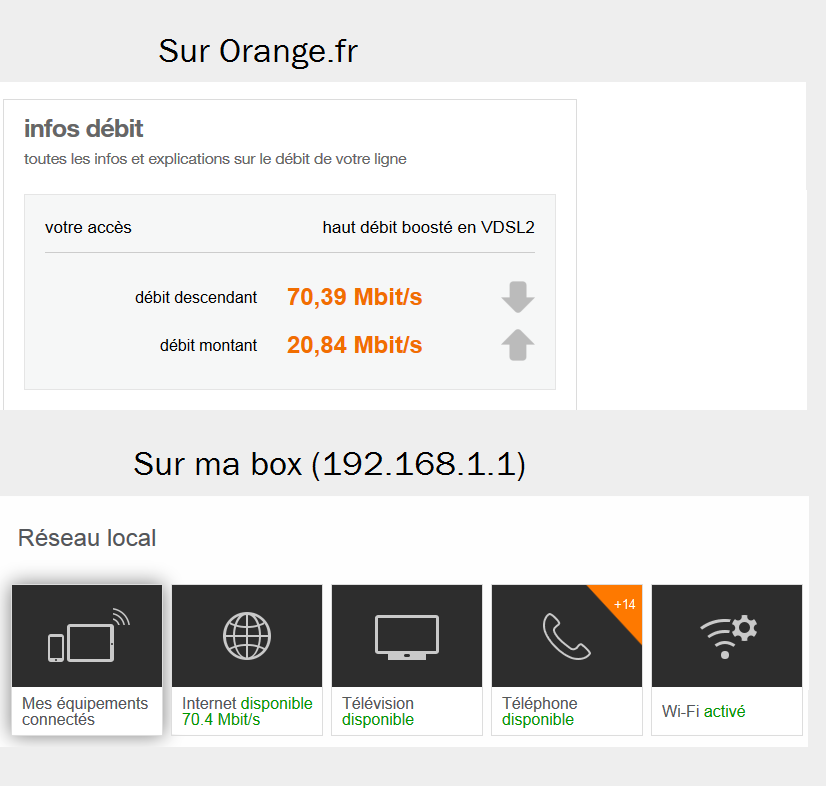Image resolution: width=826 pixels, height=786 pixels.
Task: Click the 'débit descendant' label
Action: (x=196, y=297)
